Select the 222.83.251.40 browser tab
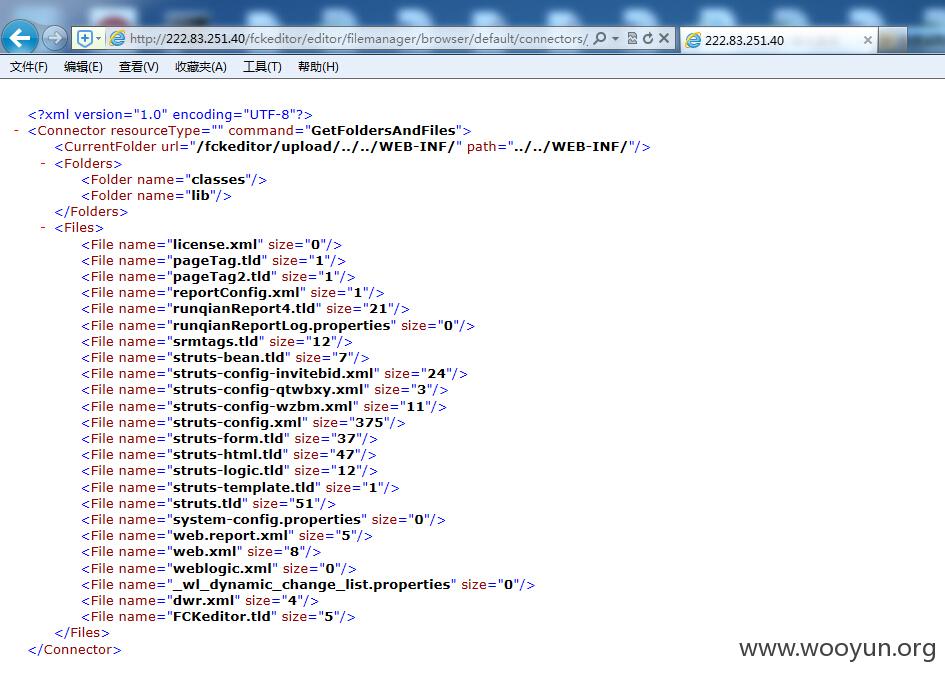Image resolution: width=945 pixels, height=677 pixels. [x=779, y=40]
